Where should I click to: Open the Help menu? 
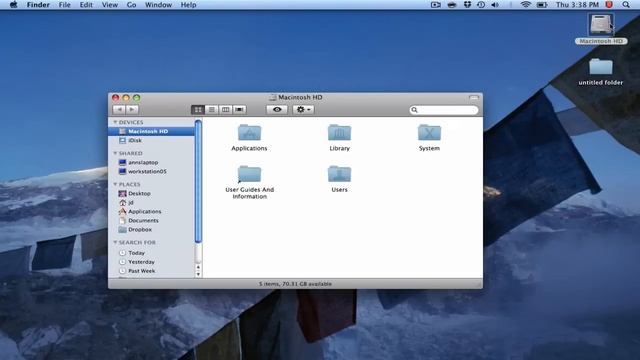(188, 5)
